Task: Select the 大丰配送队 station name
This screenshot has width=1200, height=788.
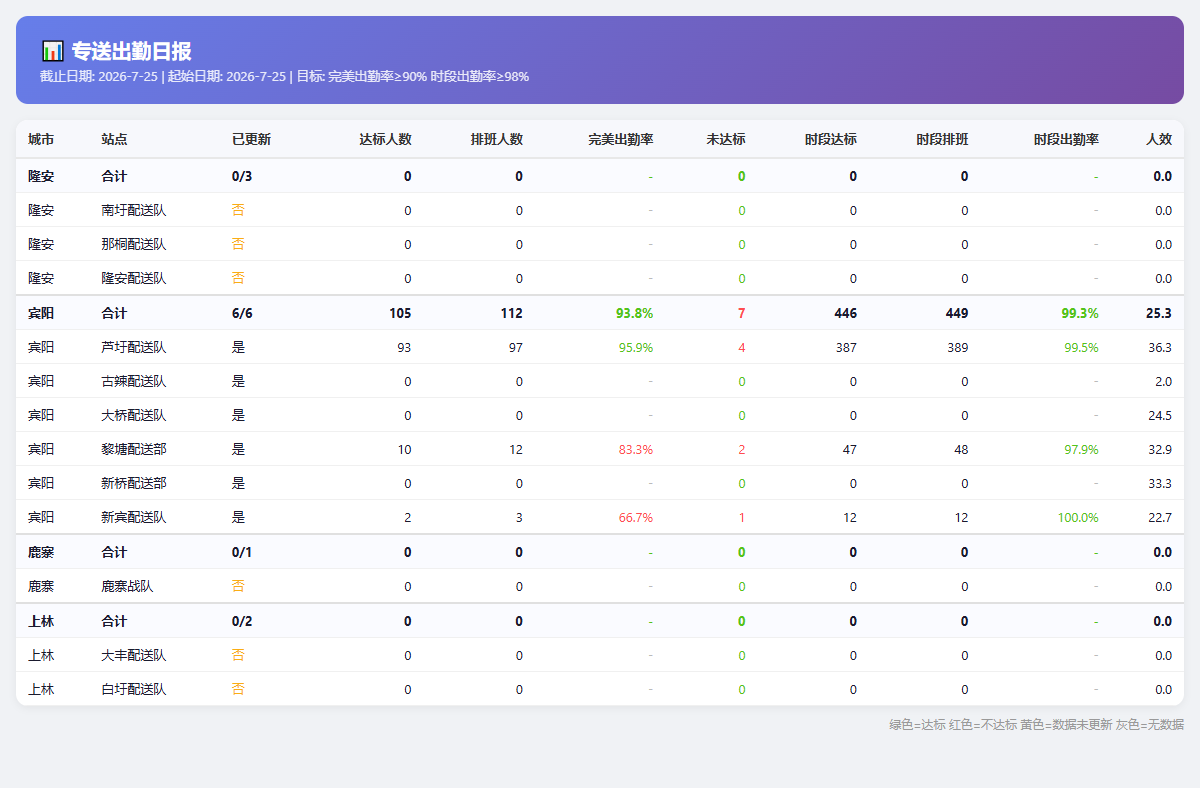Action: [134, 655]
